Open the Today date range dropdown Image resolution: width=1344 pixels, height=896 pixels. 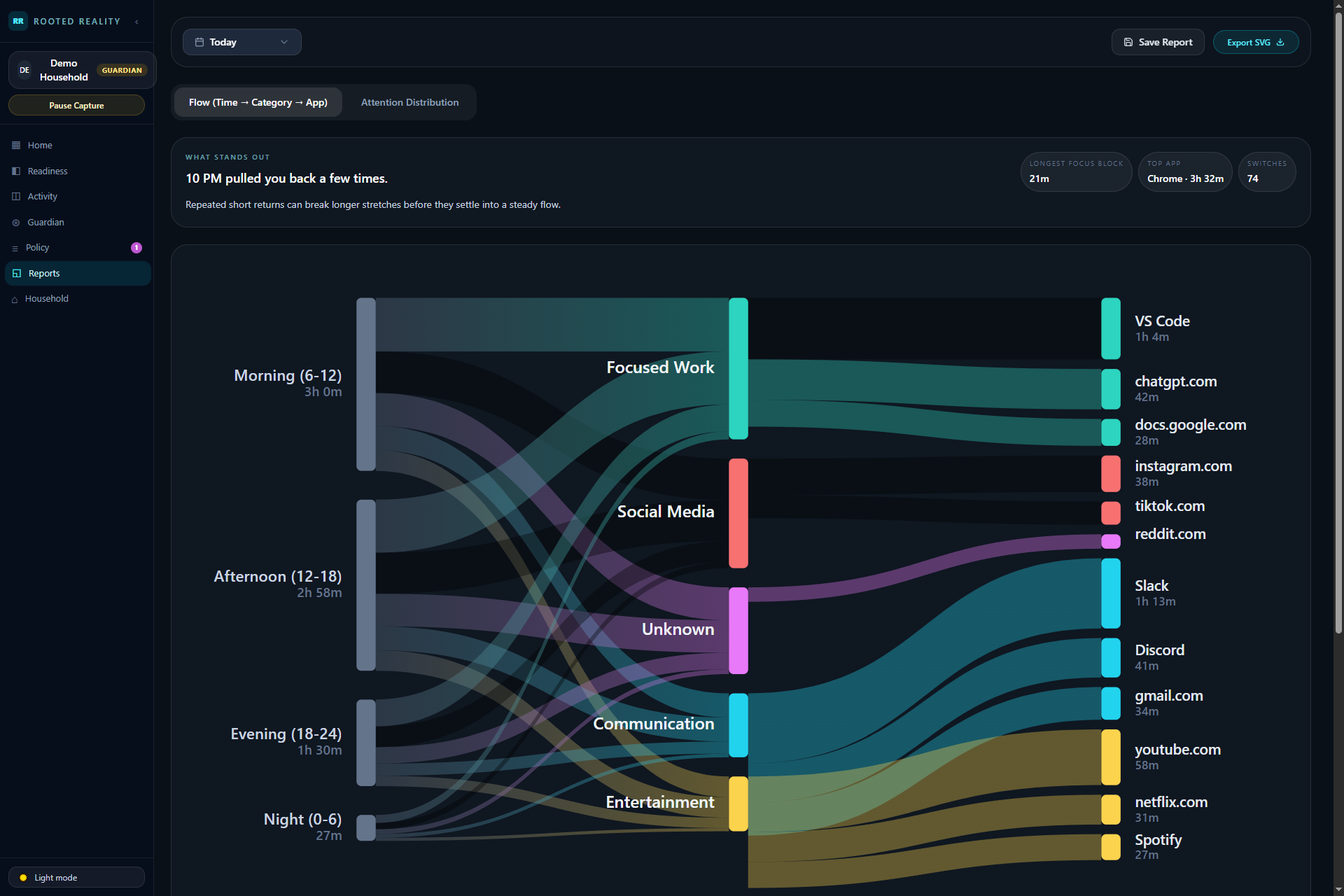click(241, 42)
